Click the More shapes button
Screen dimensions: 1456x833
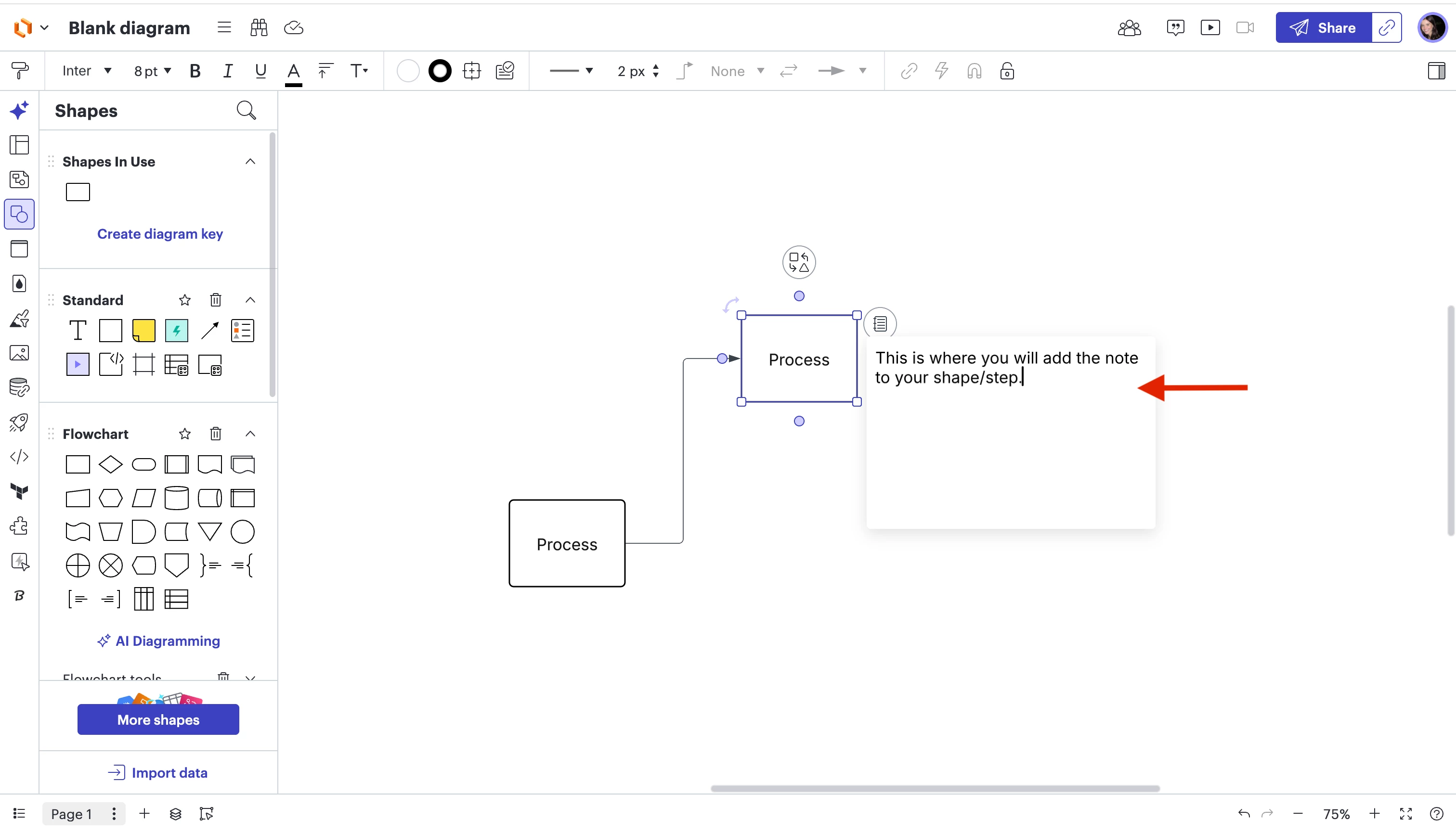[158, 720]
